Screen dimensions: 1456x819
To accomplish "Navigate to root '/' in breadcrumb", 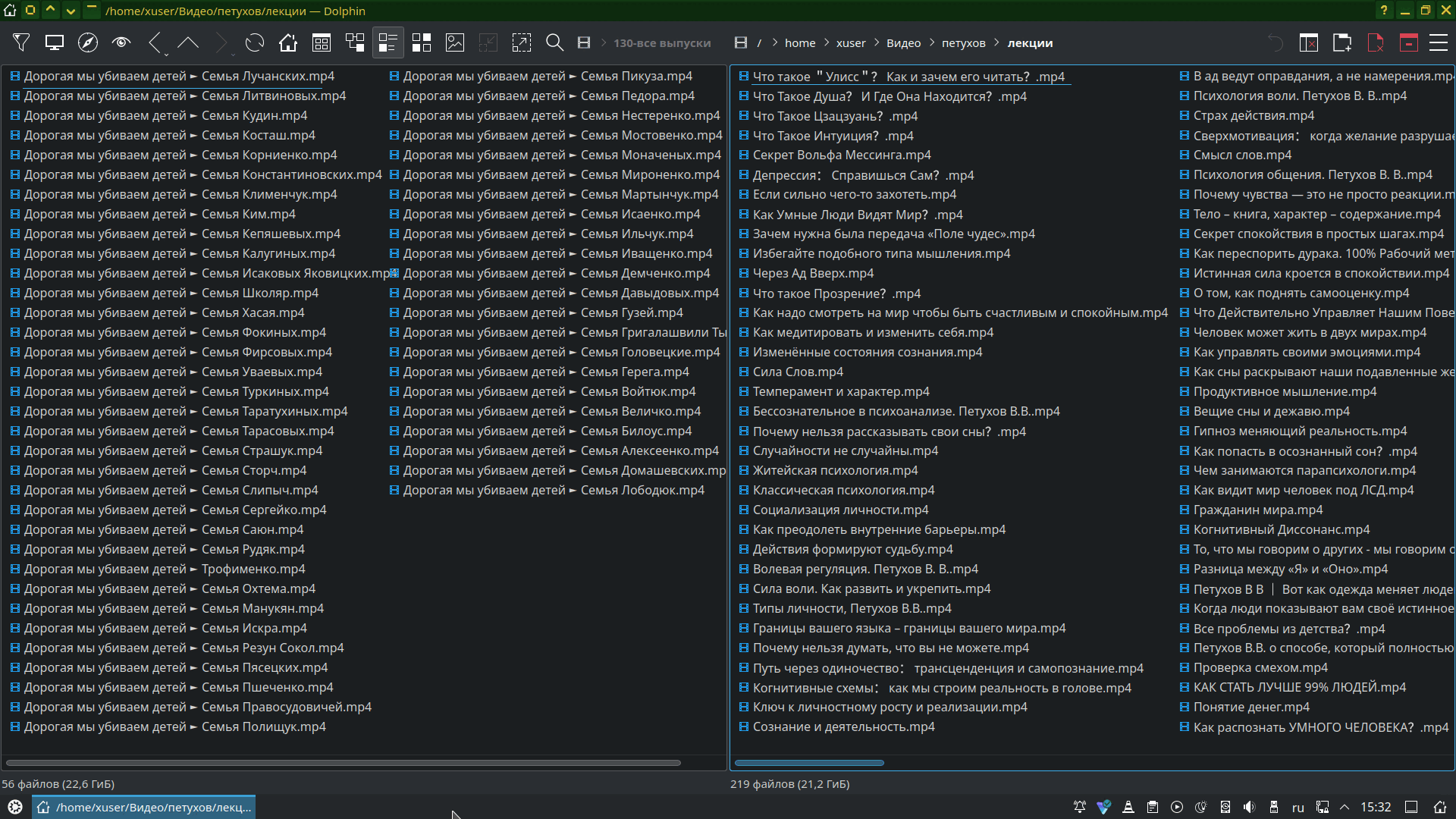I will [x=759, y=43].
